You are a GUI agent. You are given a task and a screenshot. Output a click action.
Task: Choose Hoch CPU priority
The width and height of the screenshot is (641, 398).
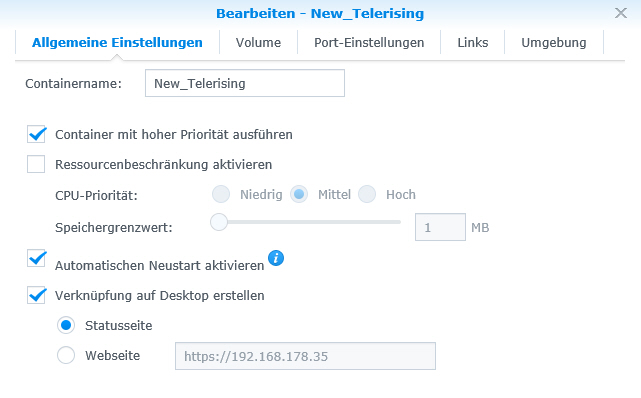[367, 194]
